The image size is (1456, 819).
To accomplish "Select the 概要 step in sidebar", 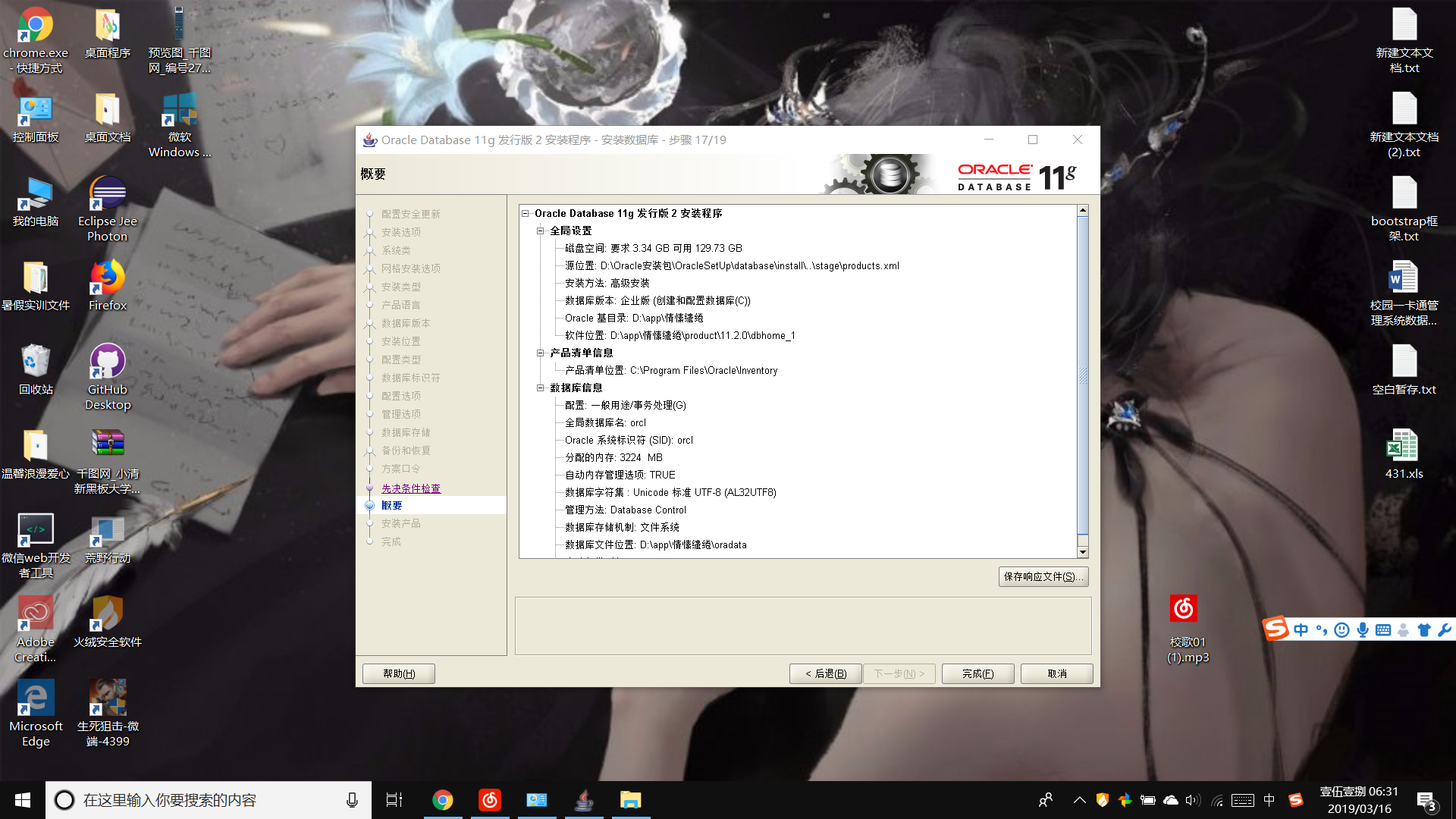I will pyautogui.click(x=392, y=506).
